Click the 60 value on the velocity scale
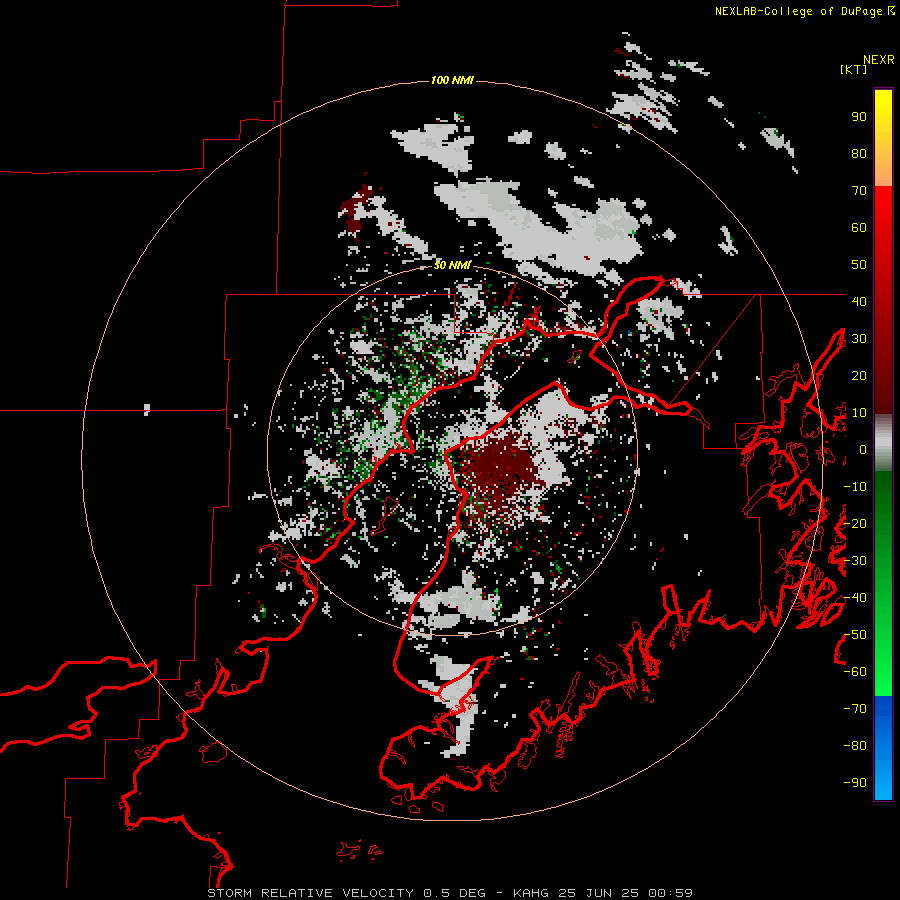900x900 pixels. tap(859, 228)
